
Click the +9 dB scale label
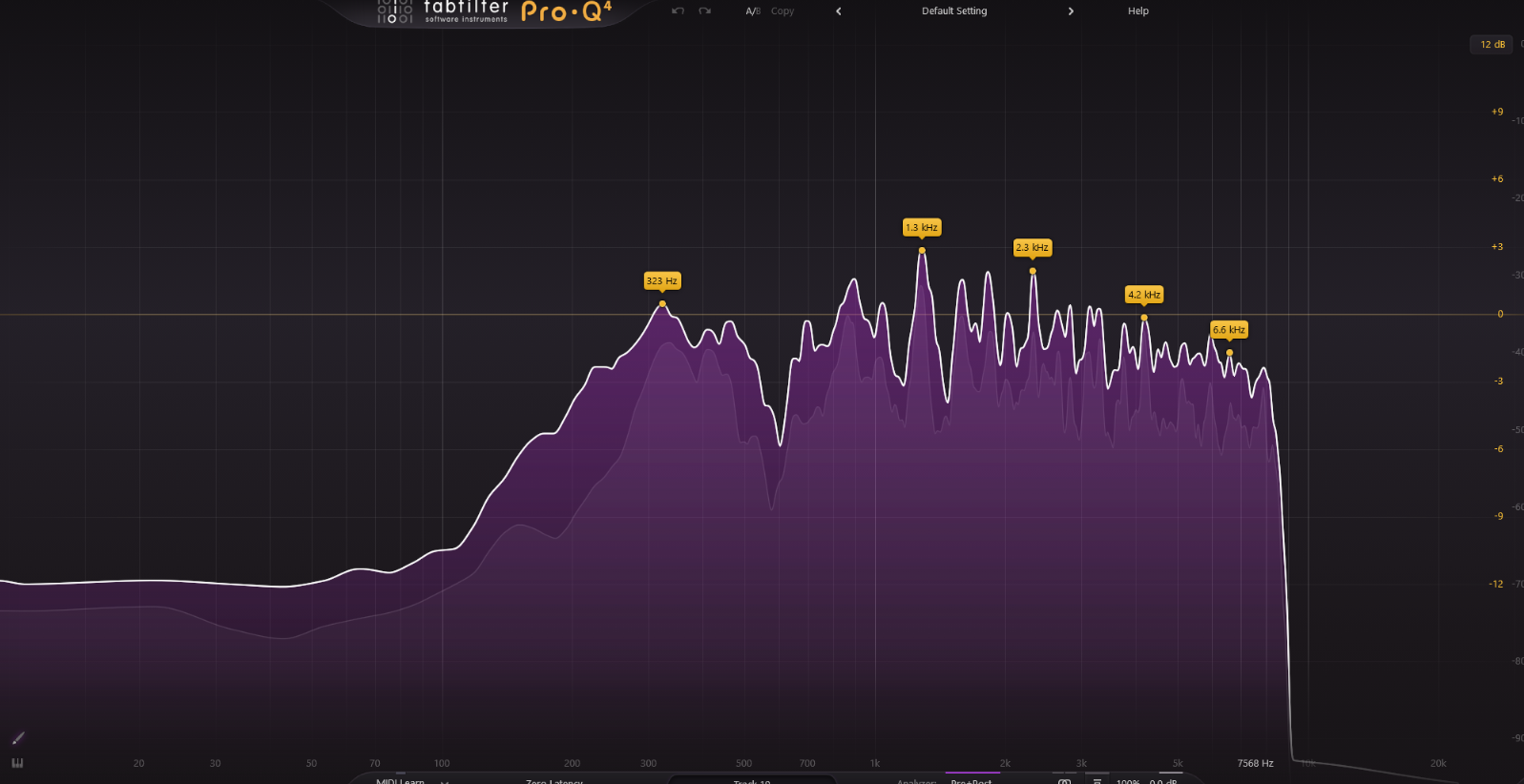[1497, 112]
